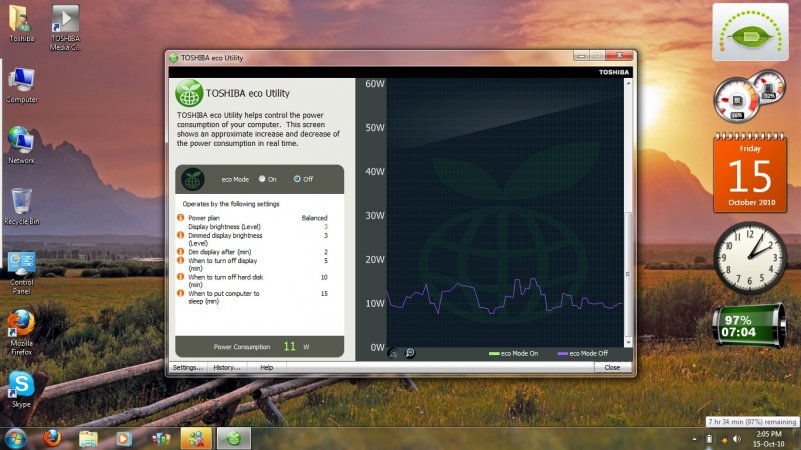Open the Windows Start menu
The image size is (801, 450).
(x=16, y=438)
